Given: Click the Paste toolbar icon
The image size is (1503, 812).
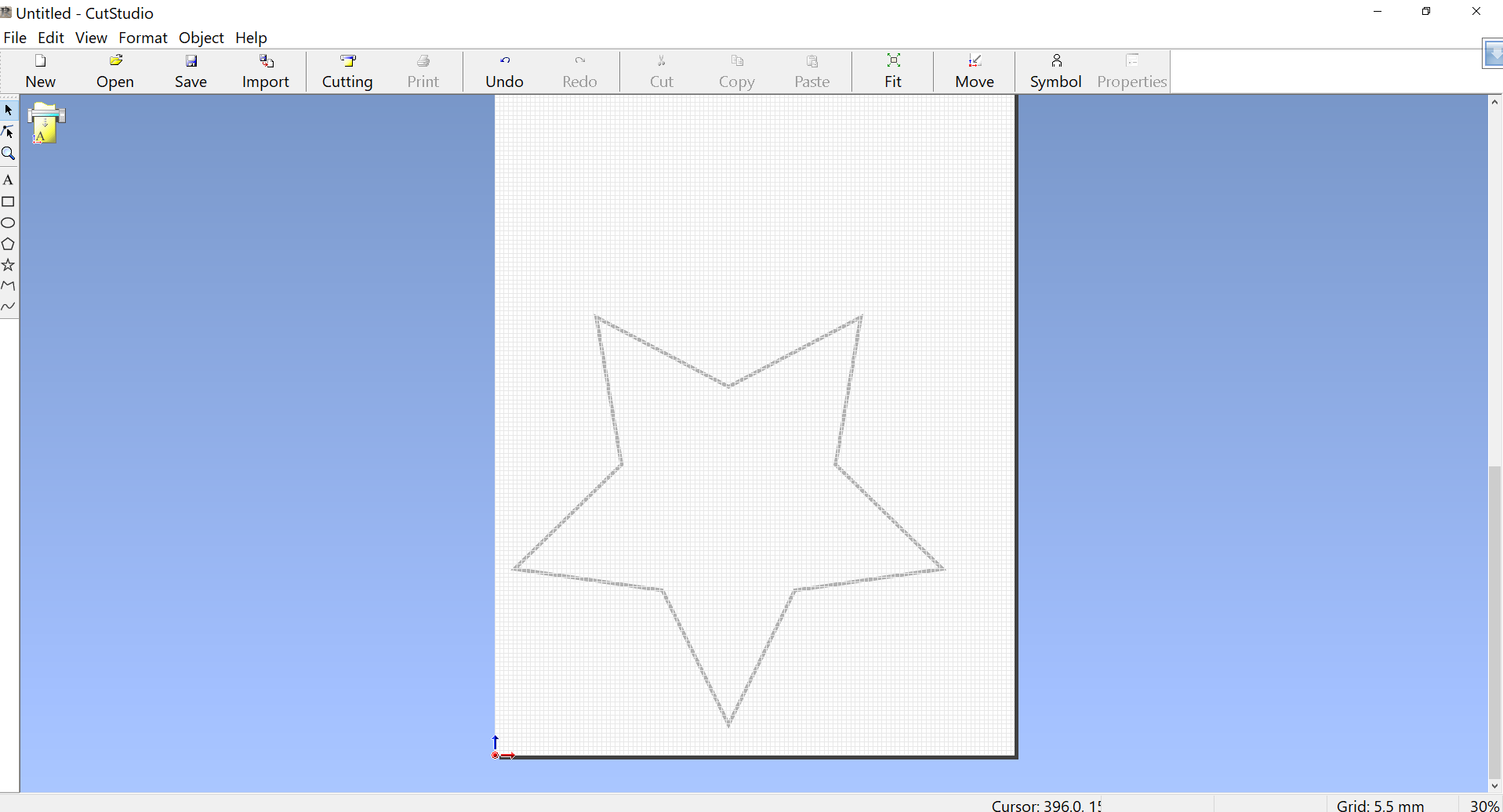Looking at the screenshot, I should pos(811,71).
